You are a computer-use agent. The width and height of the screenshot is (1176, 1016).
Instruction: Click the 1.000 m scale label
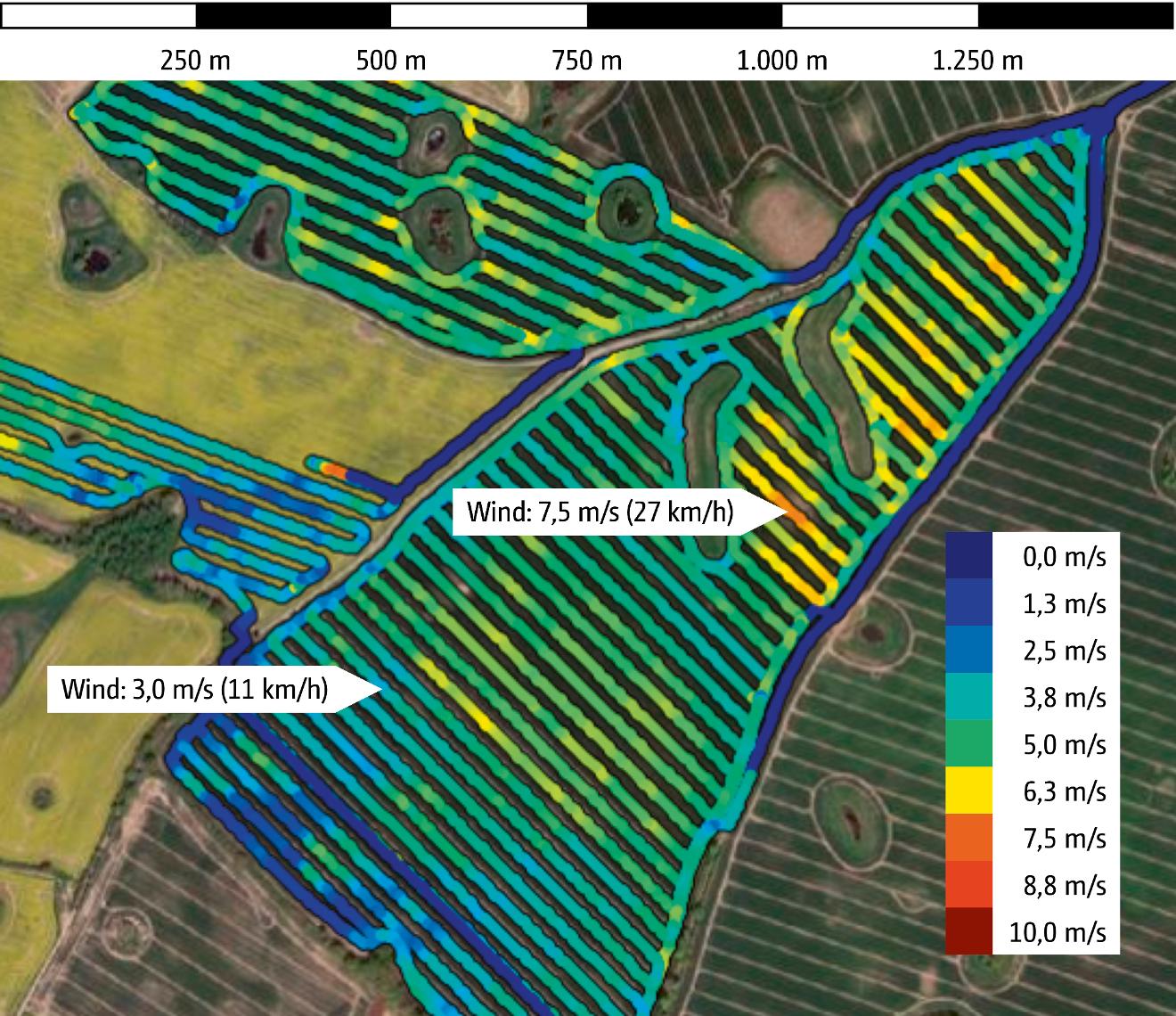click(782, 61)
